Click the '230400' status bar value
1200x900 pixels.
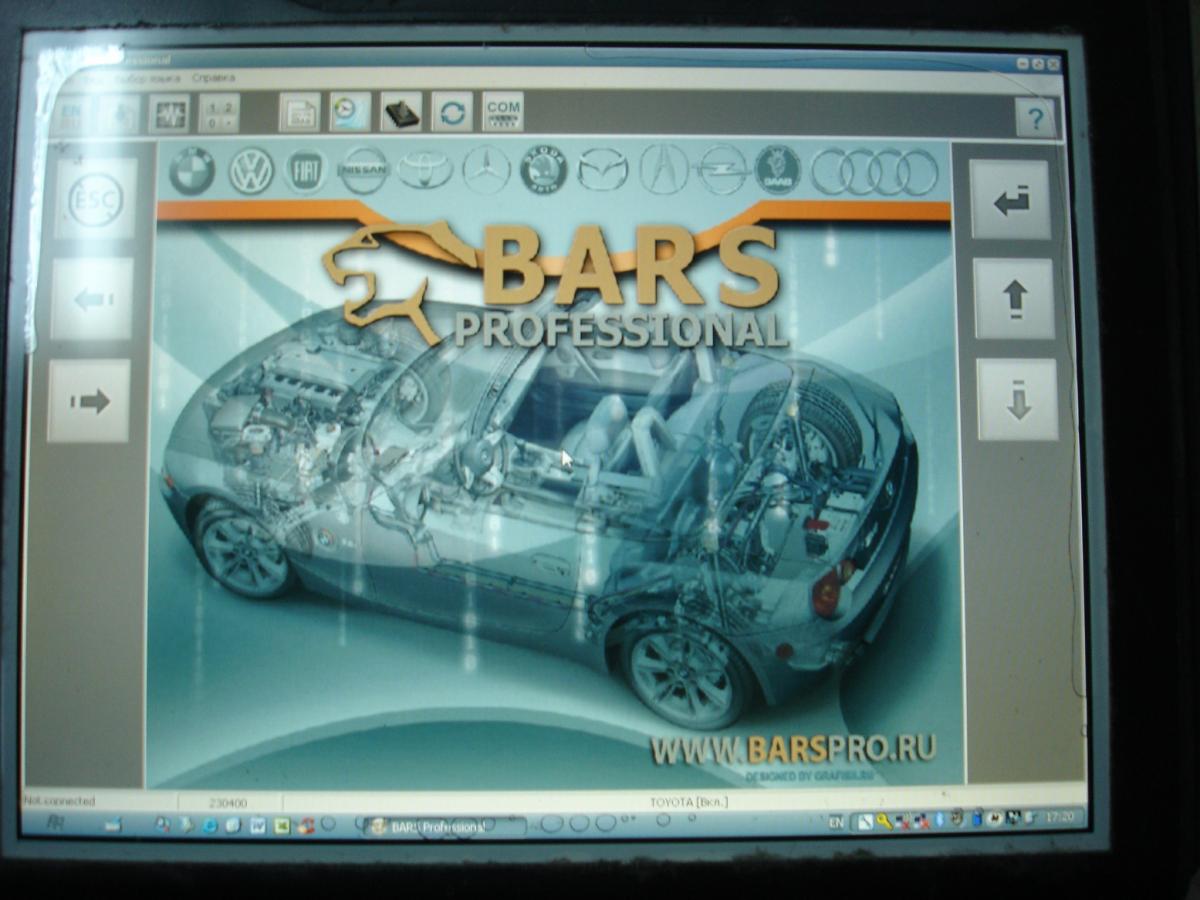tap(228, 802)
